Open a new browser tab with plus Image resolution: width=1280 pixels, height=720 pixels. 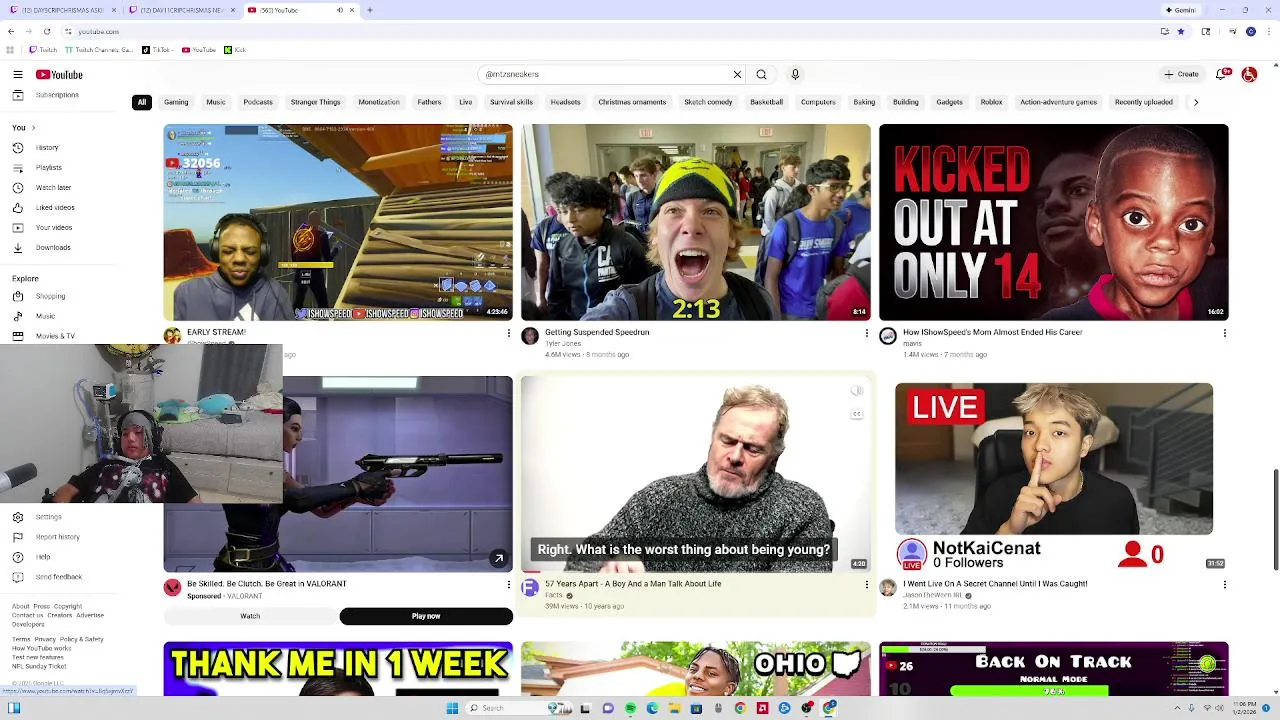[369, 10]
